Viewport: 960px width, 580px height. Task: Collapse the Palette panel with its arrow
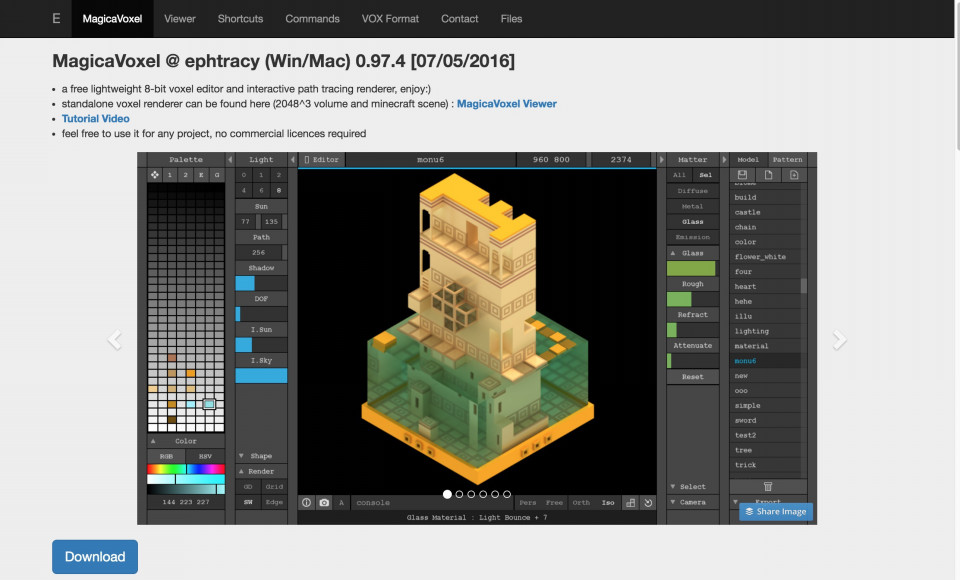point(230,159)
